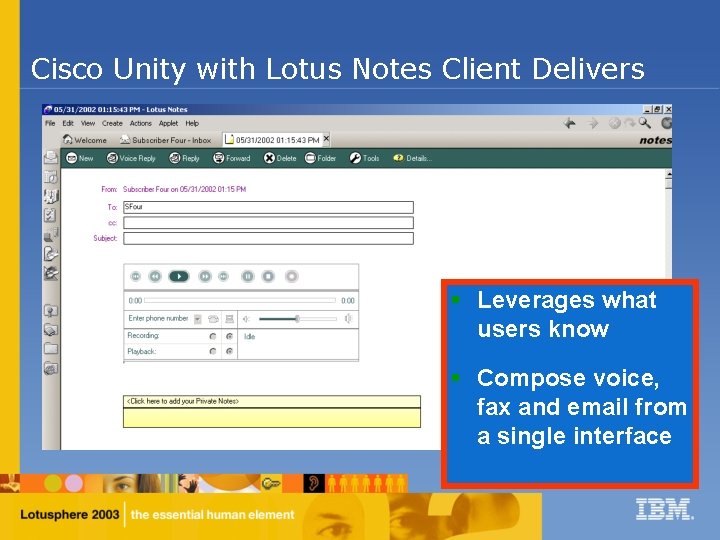Open the Folder action menu

coord(320,158)
